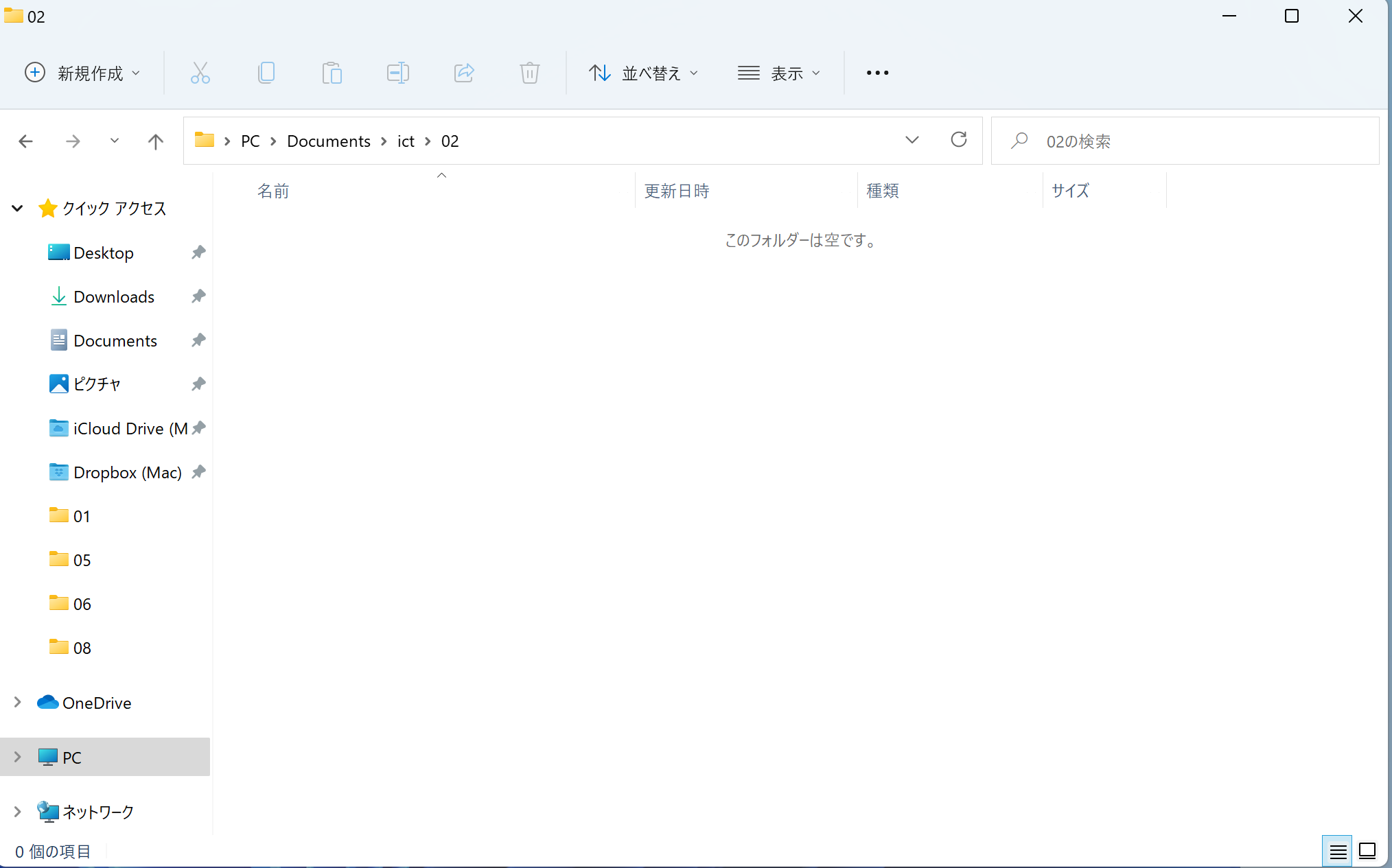Navigate to Documents in breadcrumb path

pyautogui.click(x=328, y=141)
